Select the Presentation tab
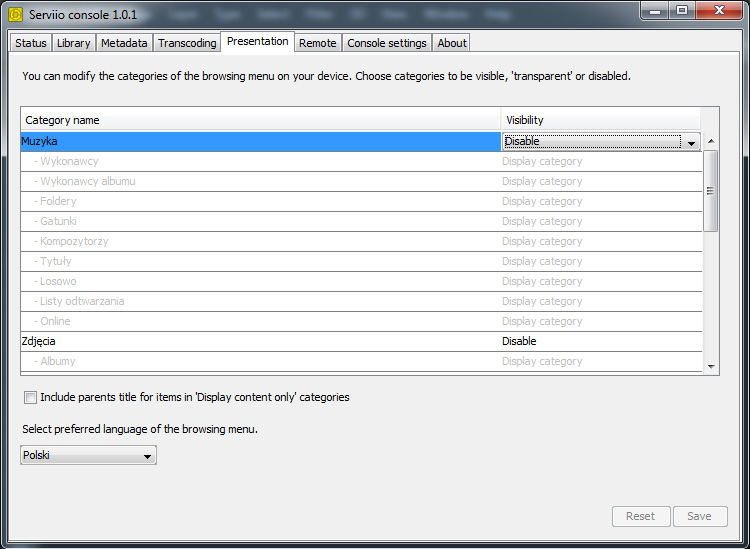 [257, 42]
